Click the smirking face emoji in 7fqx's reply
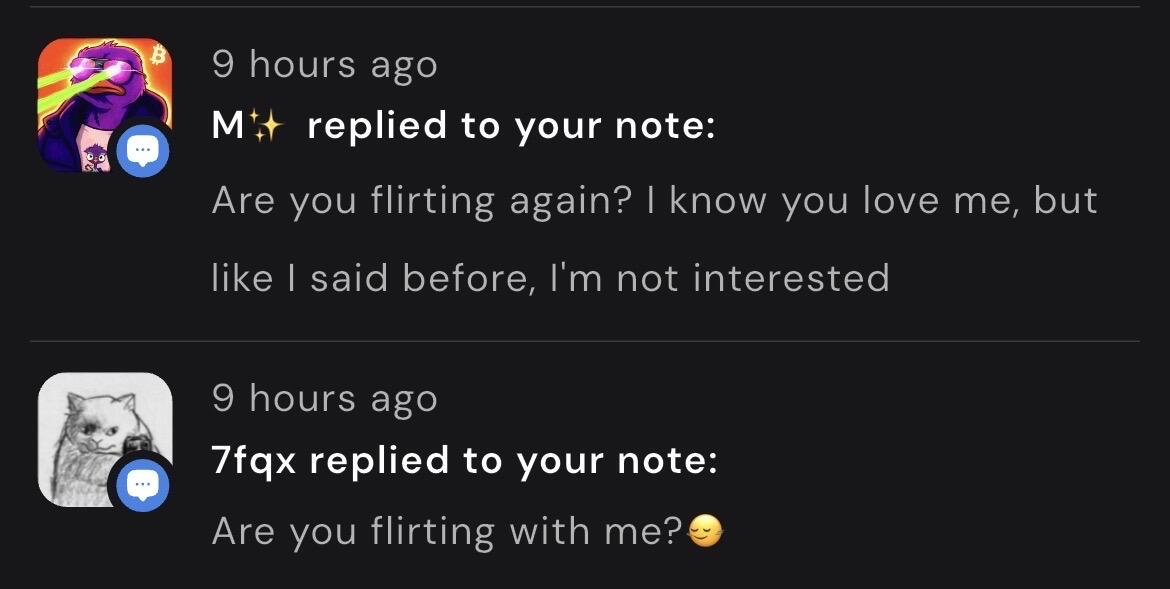This screenshot has width=1170, height=589. point(705,532)
